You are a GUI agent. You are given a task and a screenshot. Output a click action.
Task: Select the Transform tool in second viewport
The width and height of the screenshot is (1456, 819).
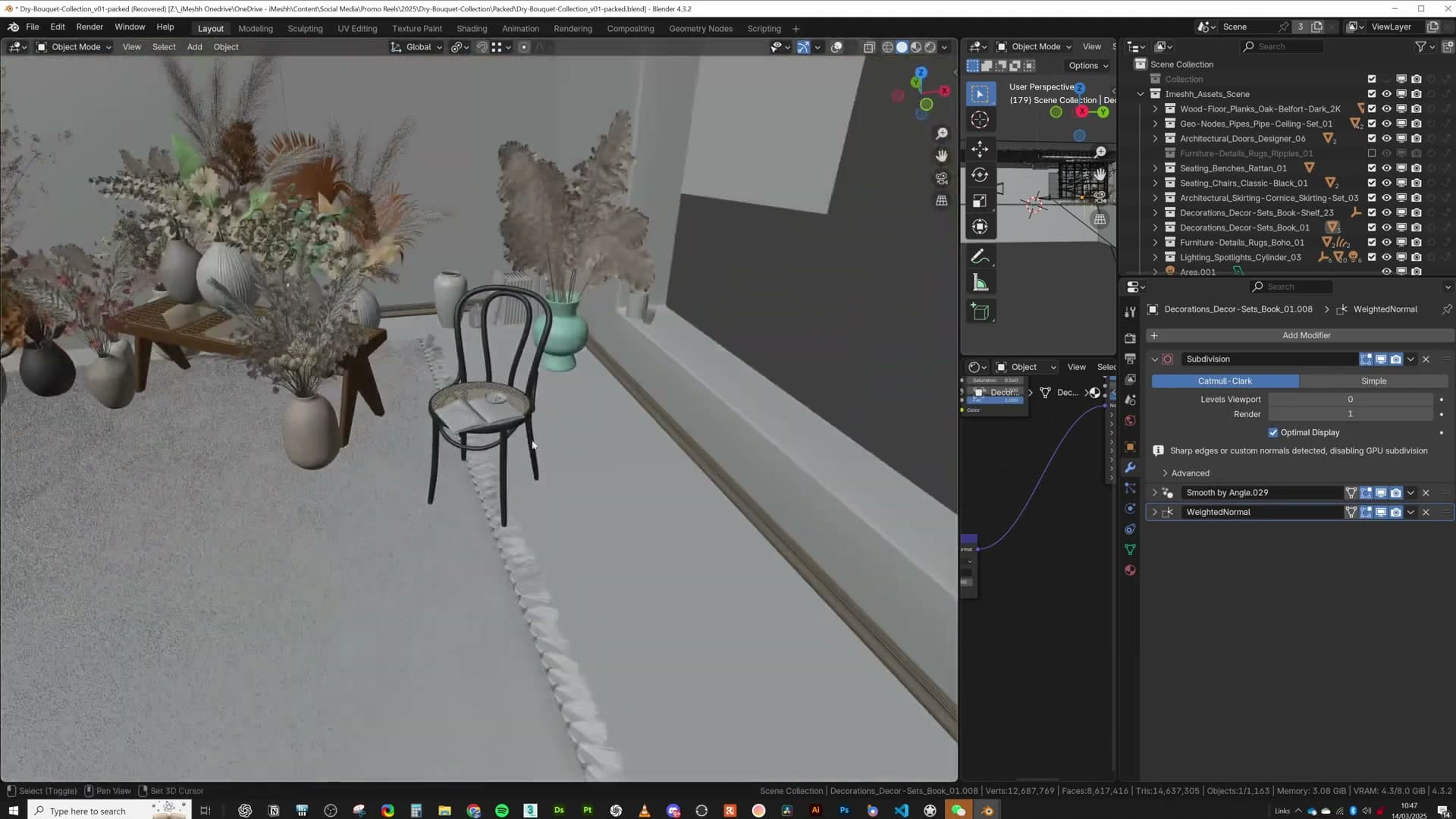point(980,227)
